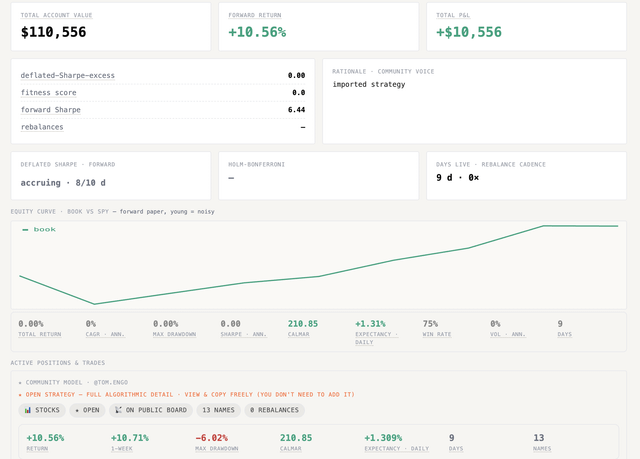
Task: Select the OPEN chip
Action: 87,410
